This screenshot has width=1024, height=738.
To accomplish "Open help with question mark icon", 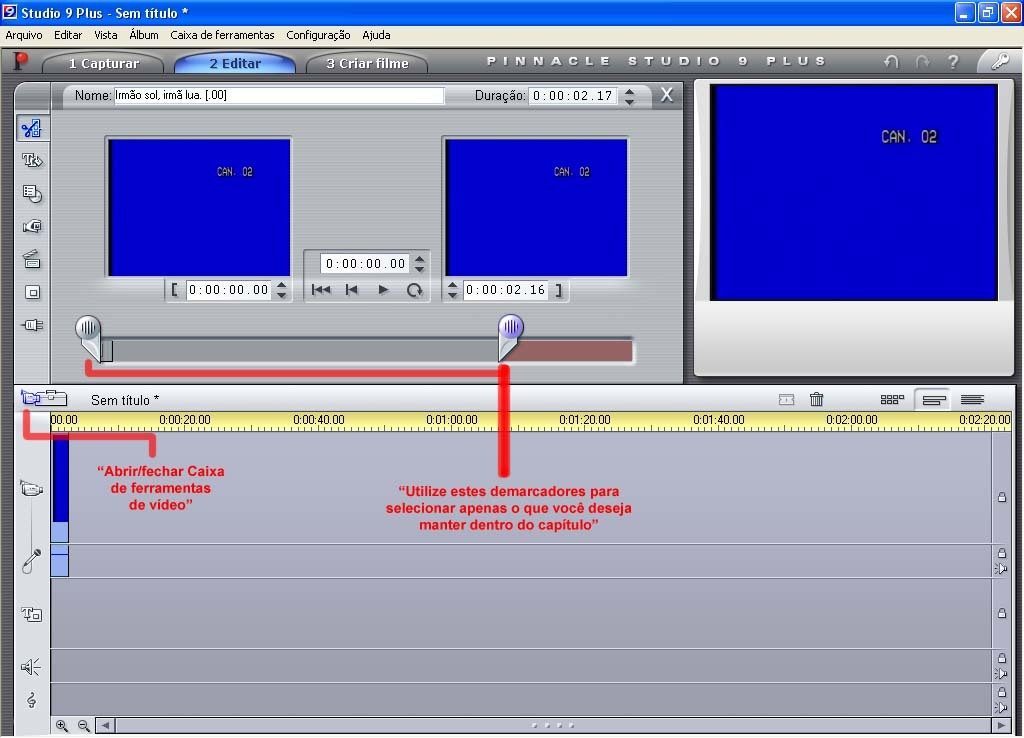I will pos(953,61).
